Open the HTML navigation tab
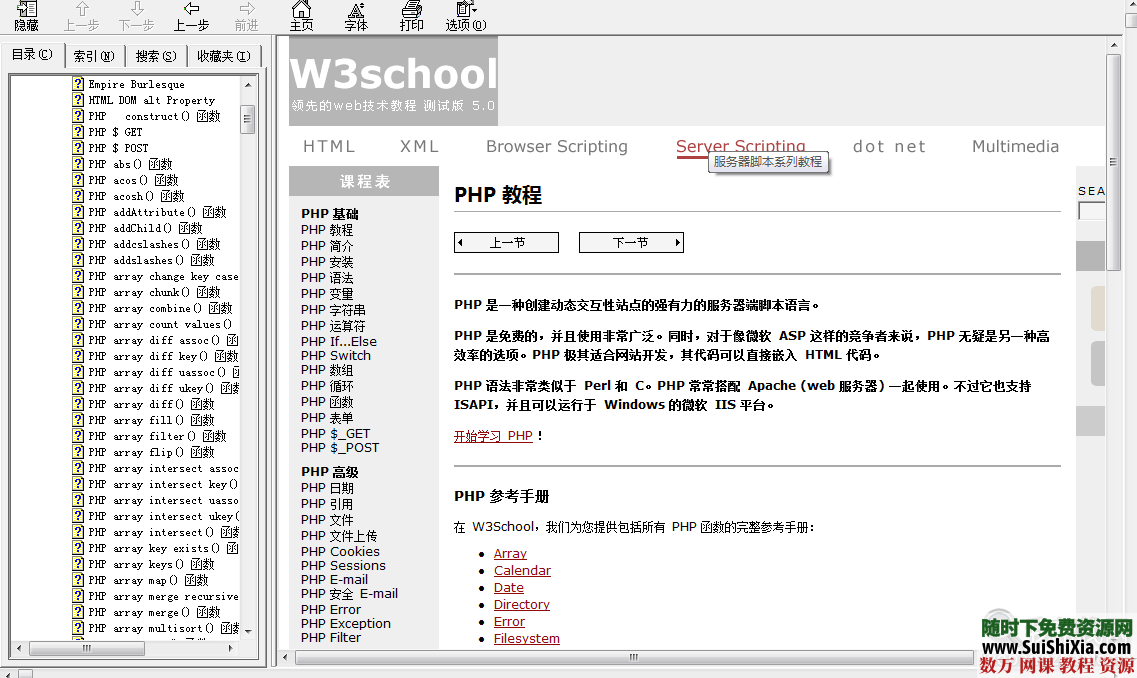1137x678 pixels. click(x=329, y=146)
